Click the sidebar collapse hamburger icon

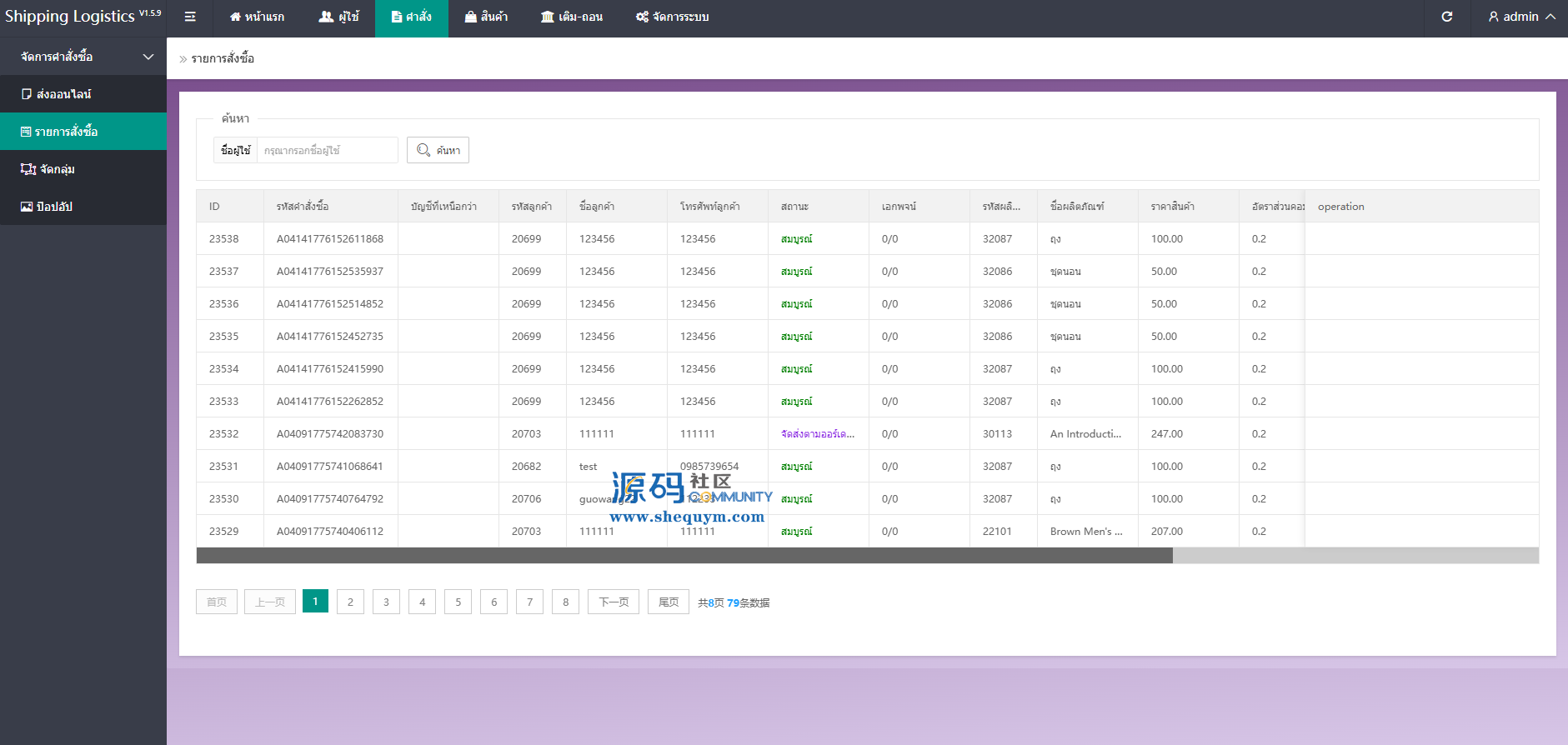point(190,17)
